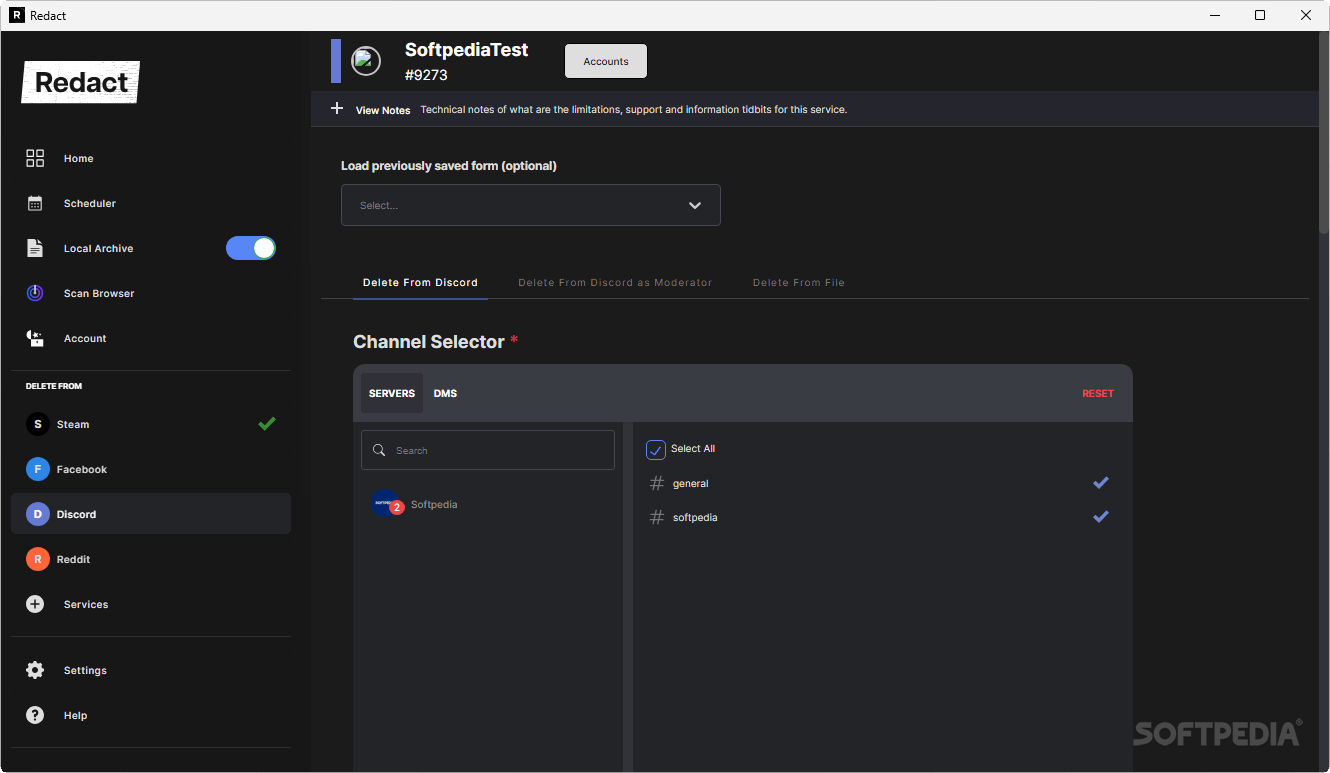This screenshot has height=773, width=1330.
Task: Click the Steam label in sidebar
Action: point(73,424)
